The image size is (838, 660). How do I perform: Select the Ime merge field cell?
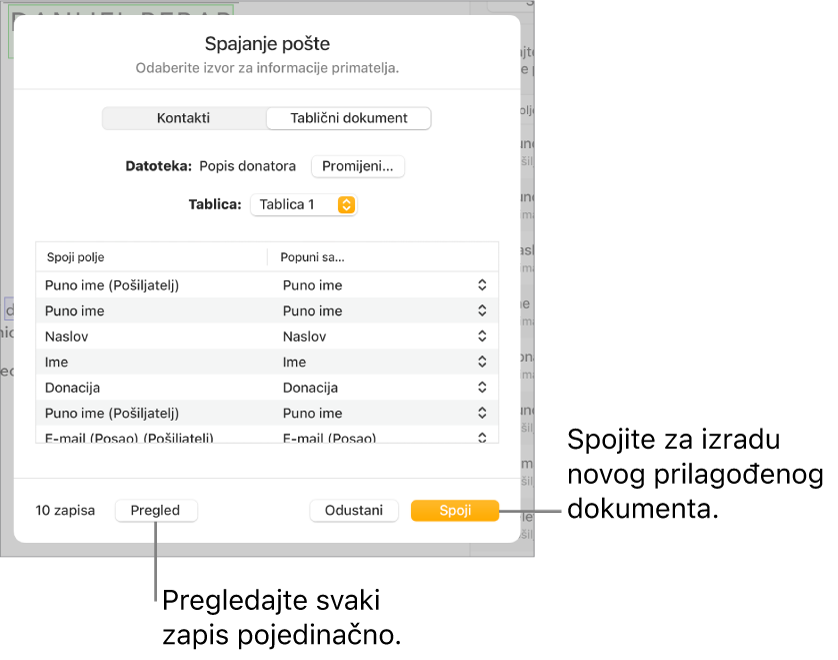pyautogui.click(x=56, y=362)
